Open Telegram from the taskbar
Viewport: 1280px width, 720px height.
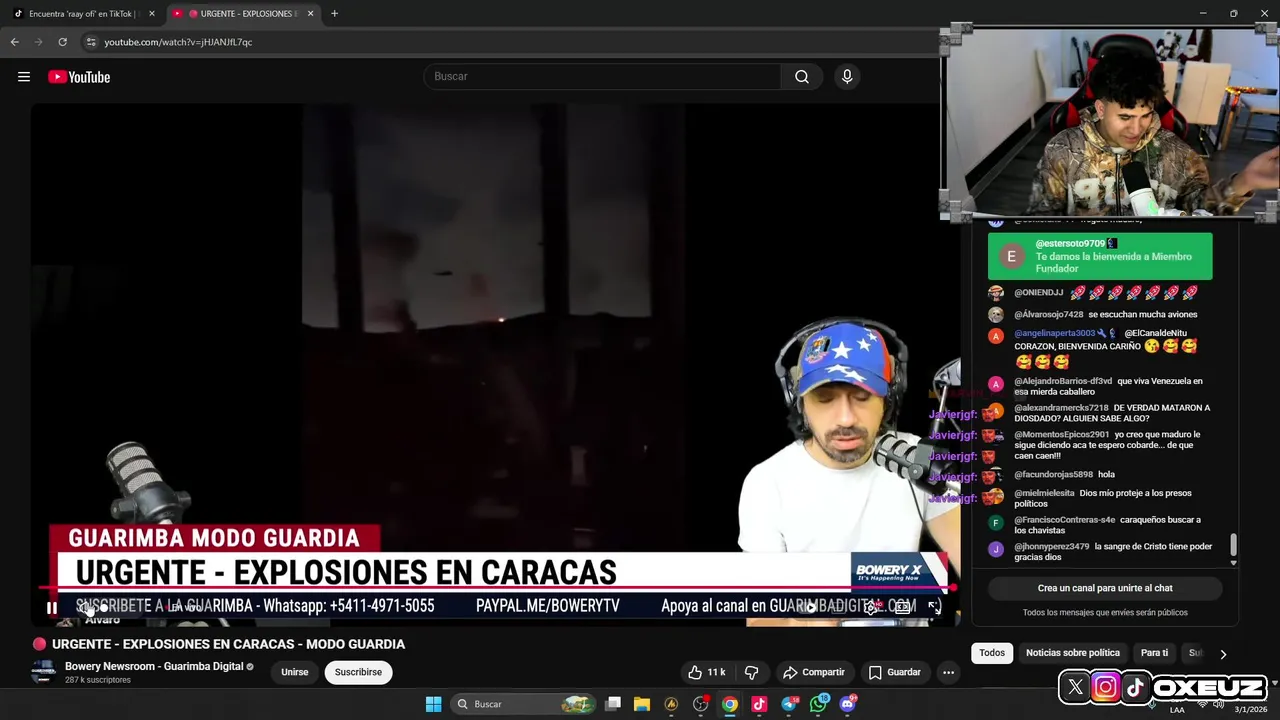(789, 704)
